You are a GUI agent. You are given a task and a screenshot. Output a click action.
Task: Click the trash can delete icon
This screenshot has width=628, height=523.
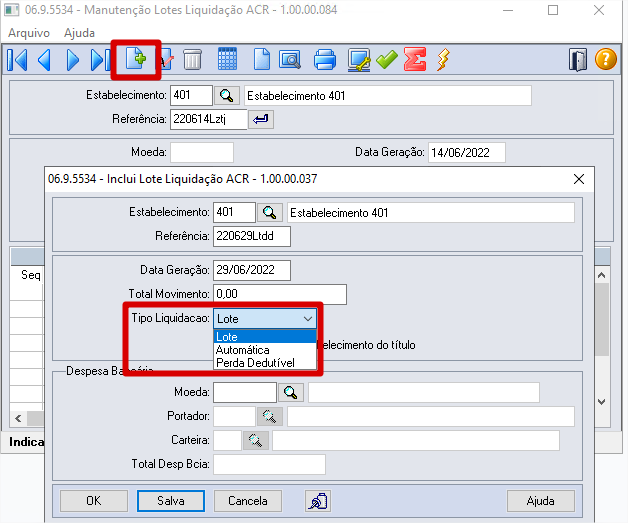pyautogui.click(x=192, y=60)
